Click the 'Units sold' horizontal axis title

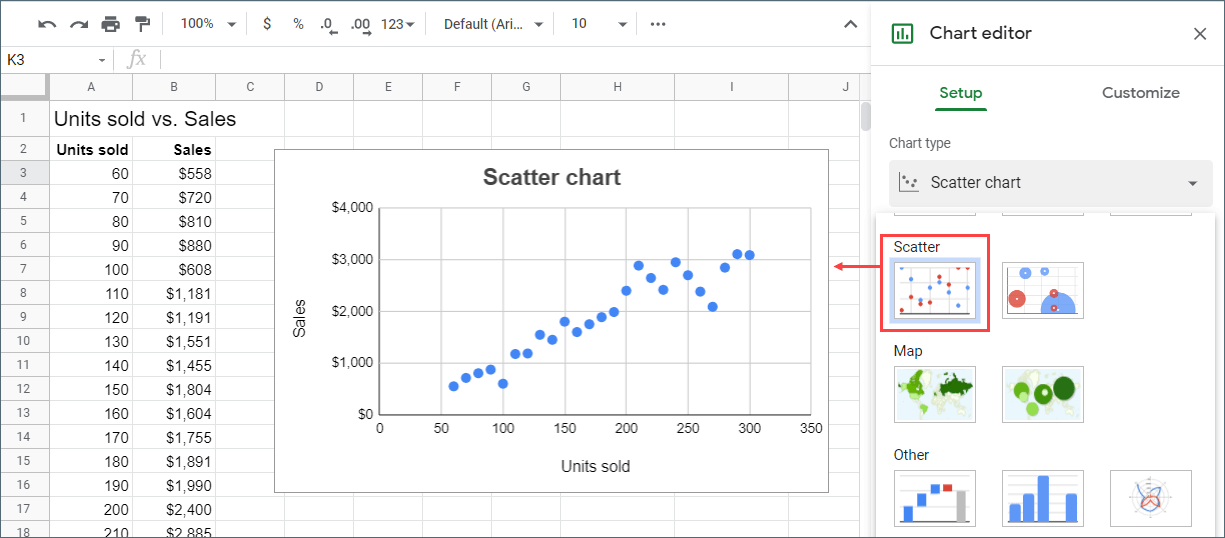click(595, 466)
